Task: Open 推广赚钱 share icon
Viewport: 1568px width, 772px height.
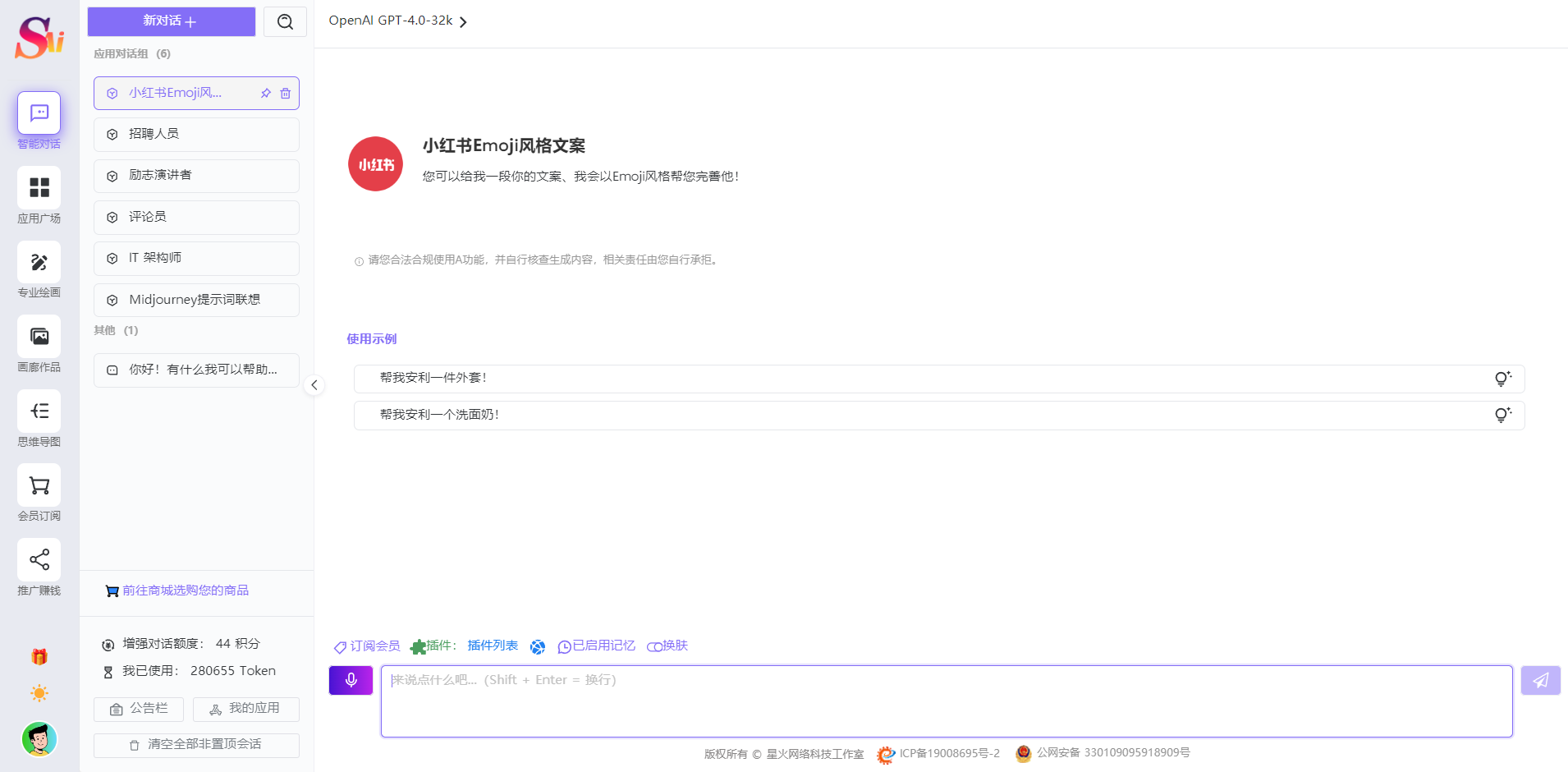Action: click(39, 559)
